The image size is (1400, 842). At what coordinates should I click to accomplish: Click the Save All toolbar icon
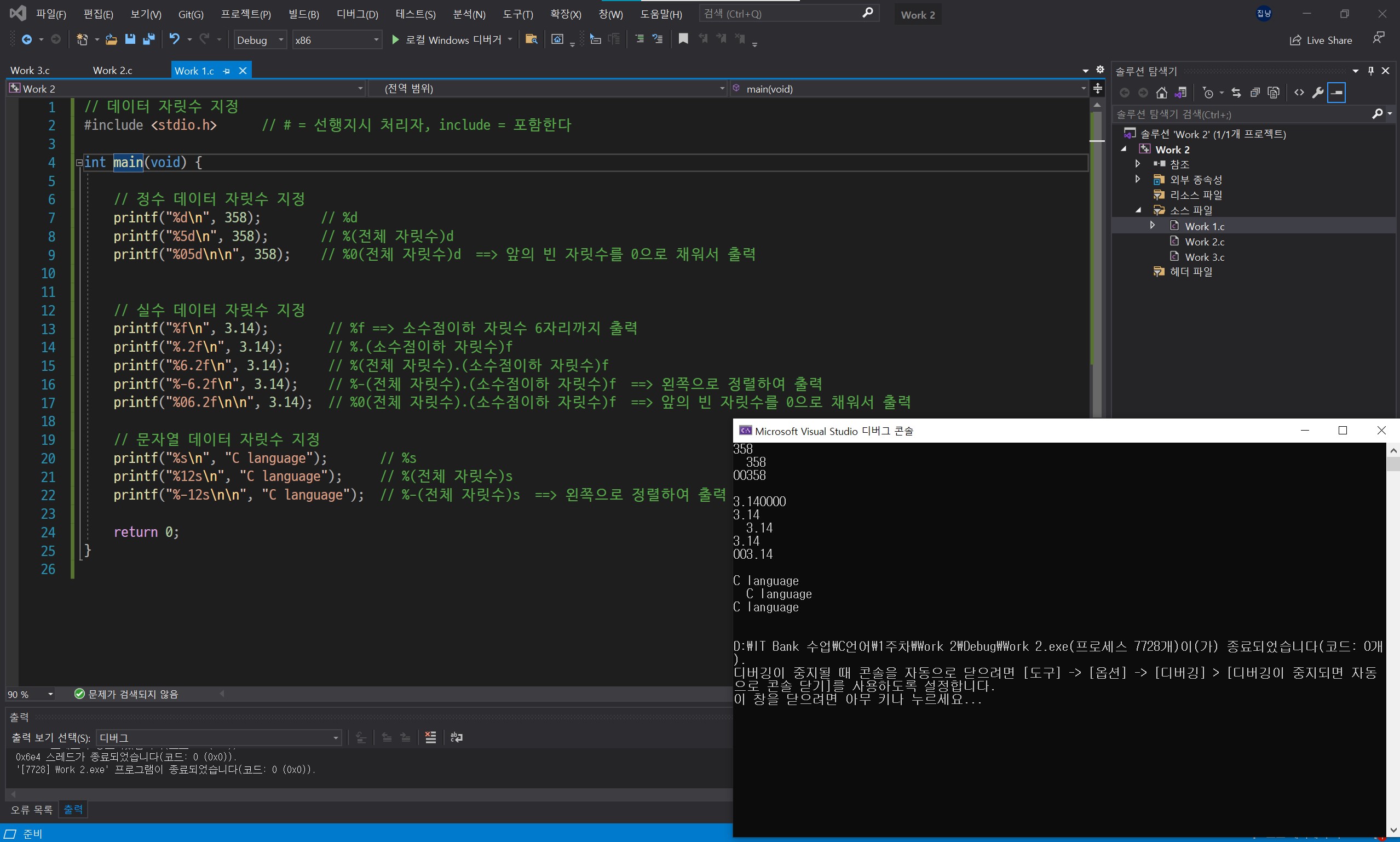point(149,39)
